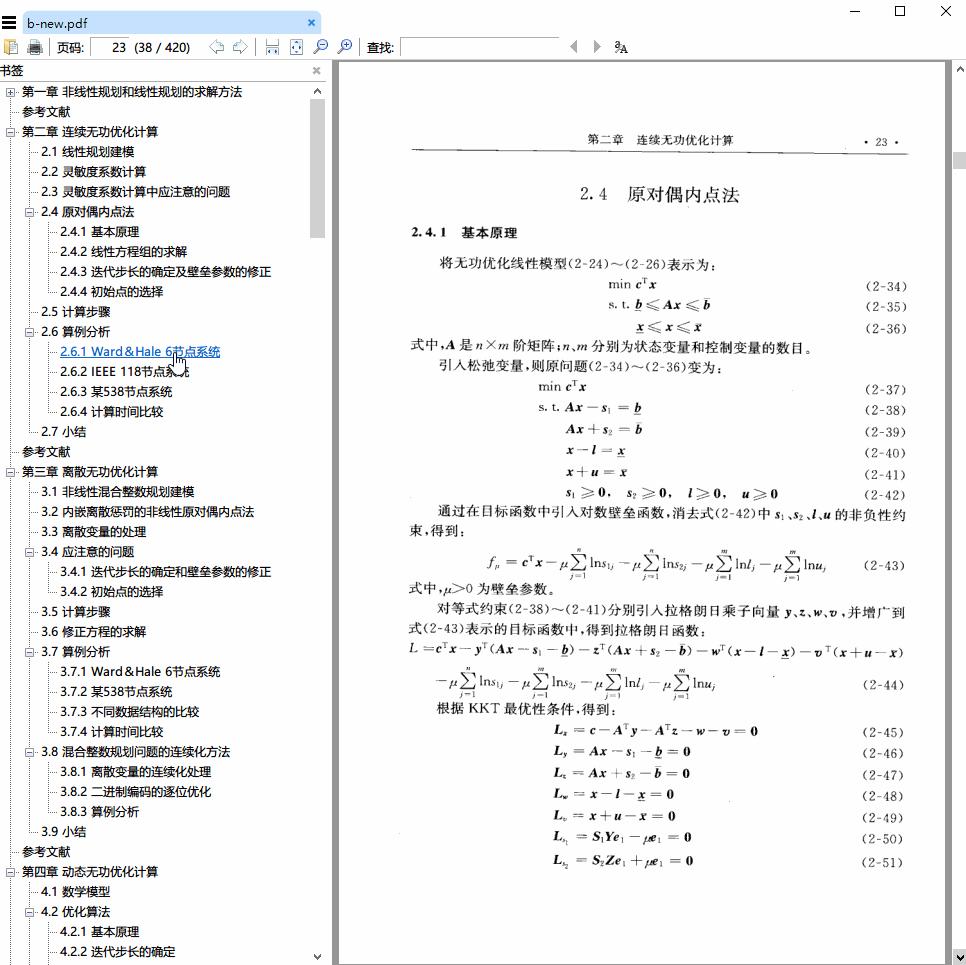
Task: Click the document scrollbar up arrow
Action: pos(959,69)
